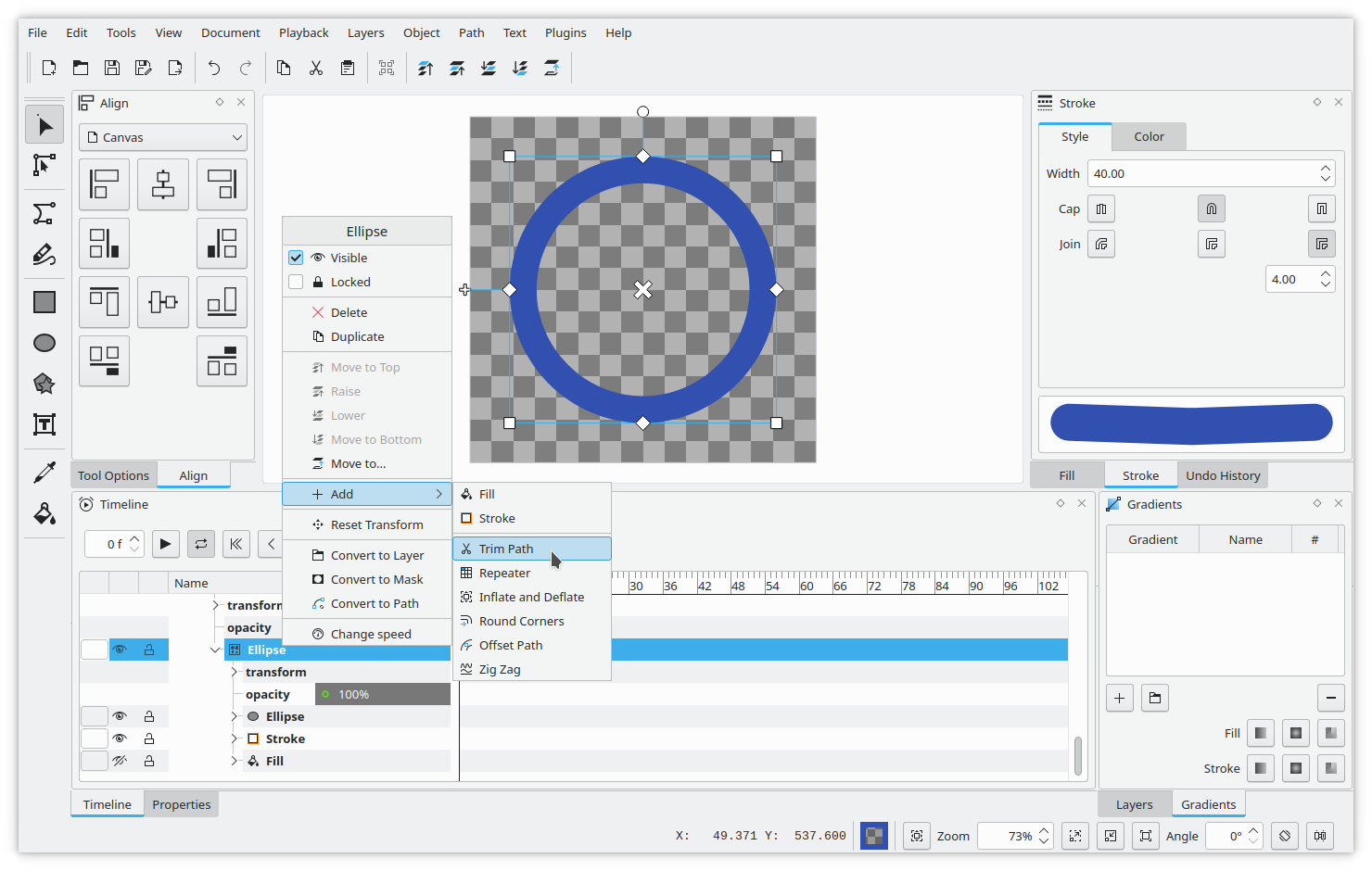Expand the Fill row in timeline
This screenshot has height=871, width=1372.
235,761
